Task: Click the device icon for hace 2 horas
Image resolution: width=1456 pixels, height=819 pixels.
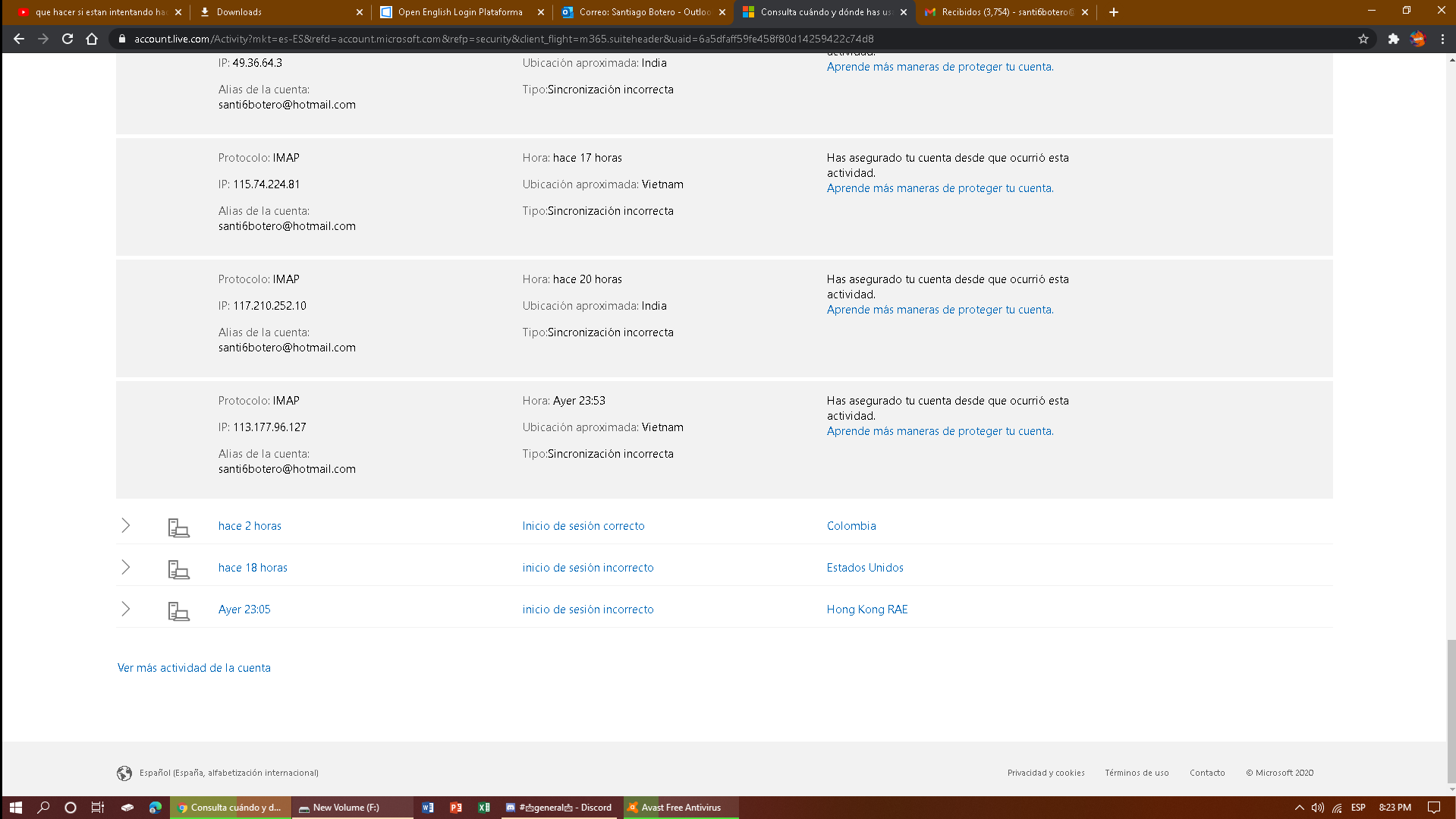Action: (178, 528)
